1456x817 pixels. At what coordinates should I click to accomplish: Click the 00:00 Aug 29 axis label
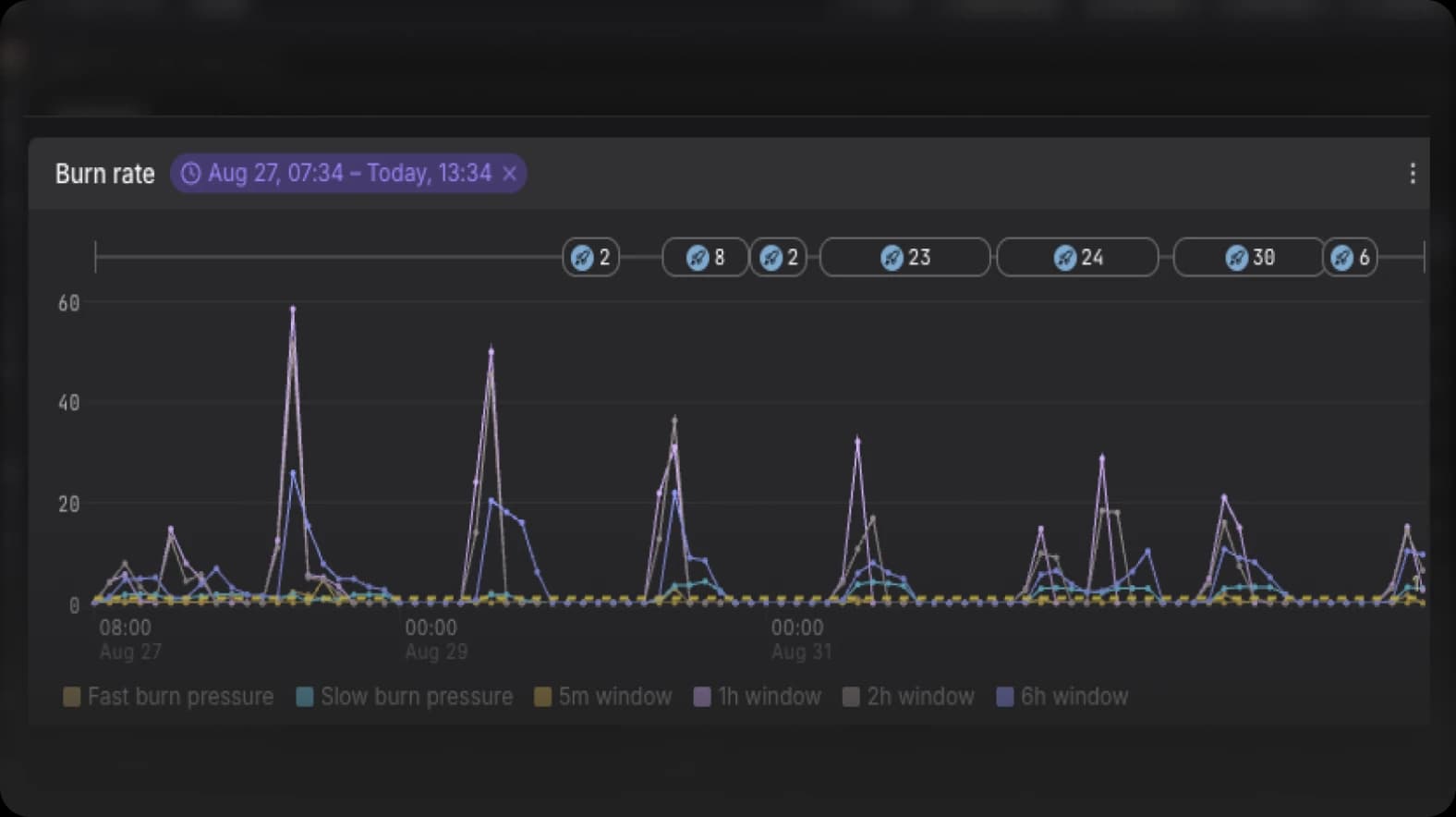click(434, 640)
